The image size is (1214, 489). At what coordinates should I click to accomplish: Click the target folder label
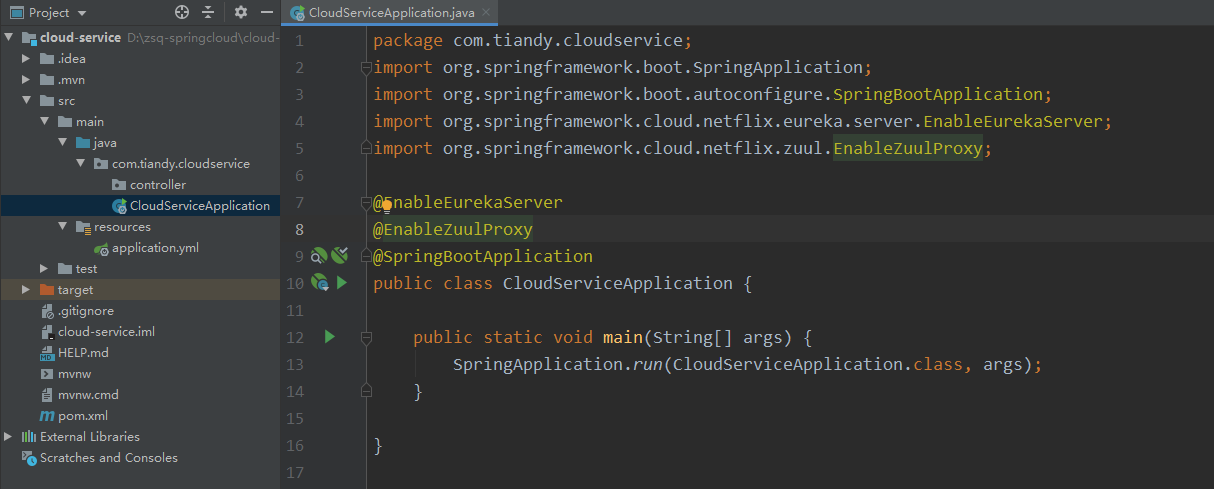[x=75, y=290]
